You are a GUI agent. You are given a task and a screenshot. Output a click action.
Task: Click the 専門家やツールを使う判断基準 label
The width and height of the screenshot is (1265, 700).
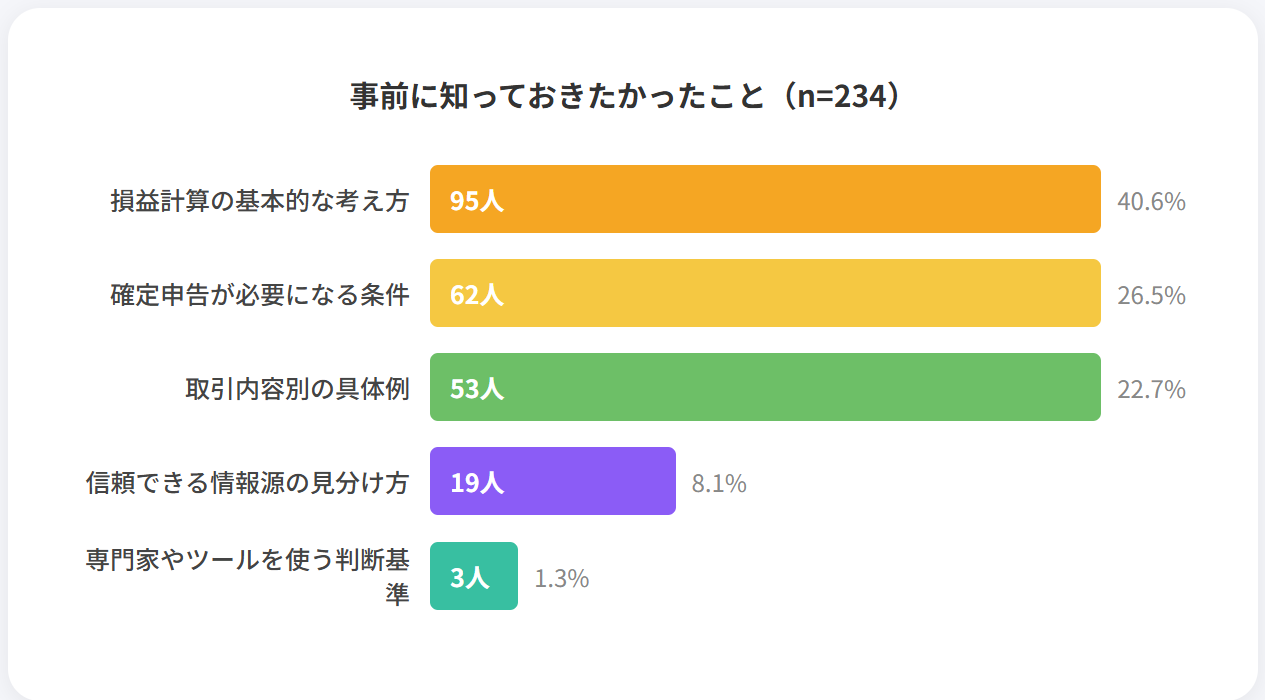(x=248, y=575)
